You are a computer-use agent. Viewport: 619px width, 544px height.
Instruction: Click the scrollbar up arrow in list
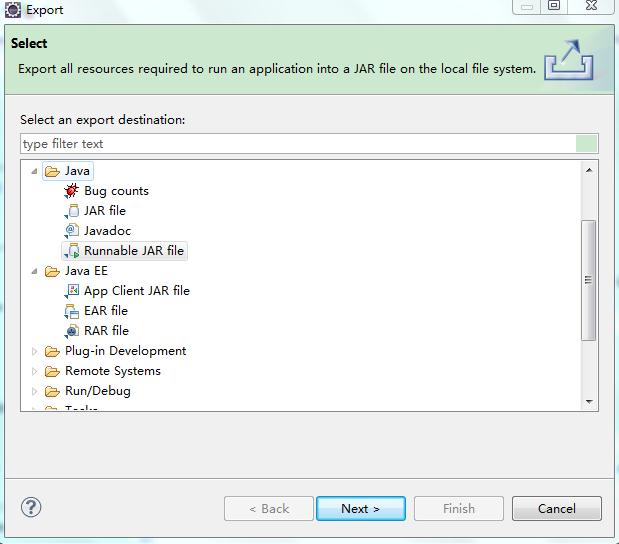click(x=589, y=170)
